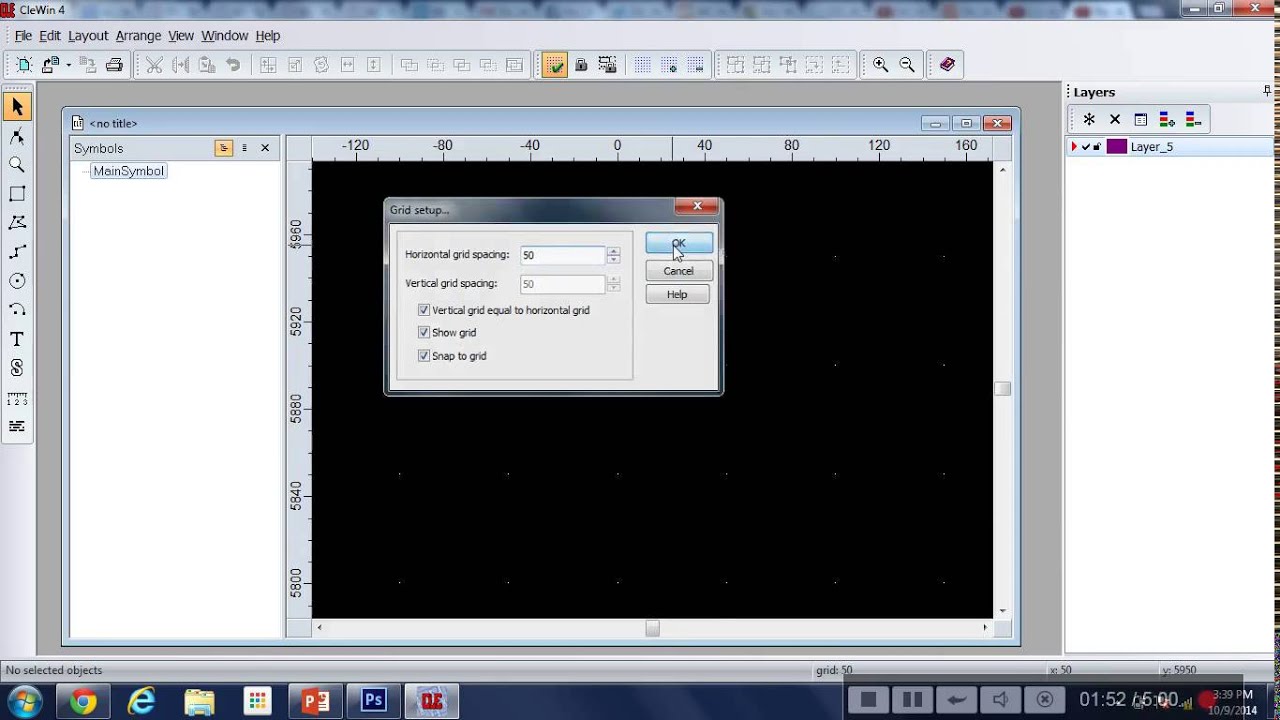Toggle the Layer_5 lock icon
Viewport: 1280px width, 720px height.
pyautogui.click(x=1097, y=147)
